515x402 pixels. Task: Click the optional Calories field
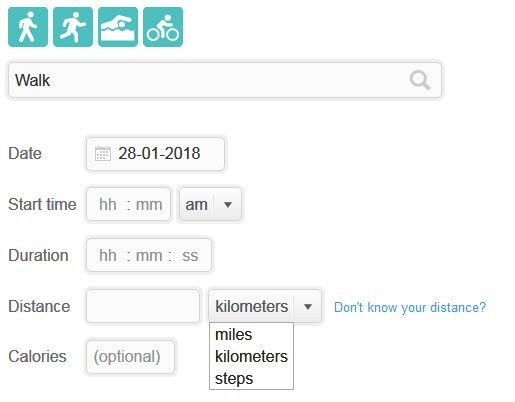(130, 356)
